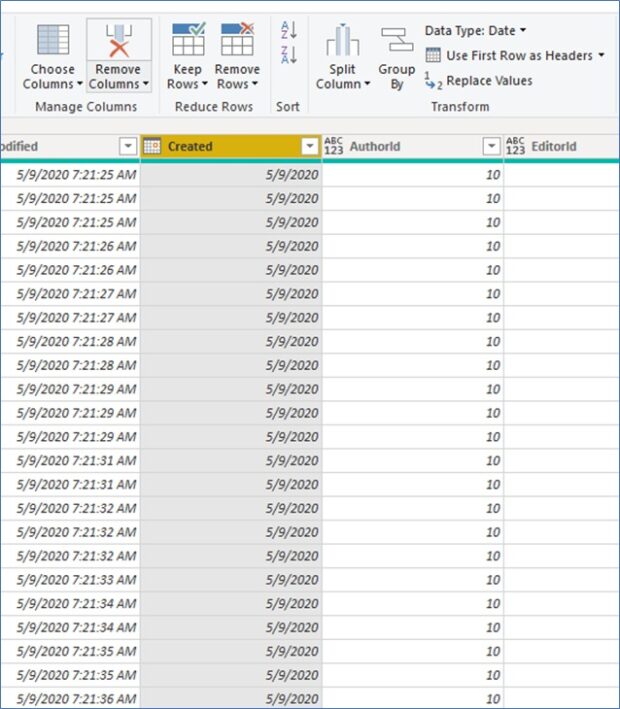Click the ABC123 type icon for AuthorId

334,146
